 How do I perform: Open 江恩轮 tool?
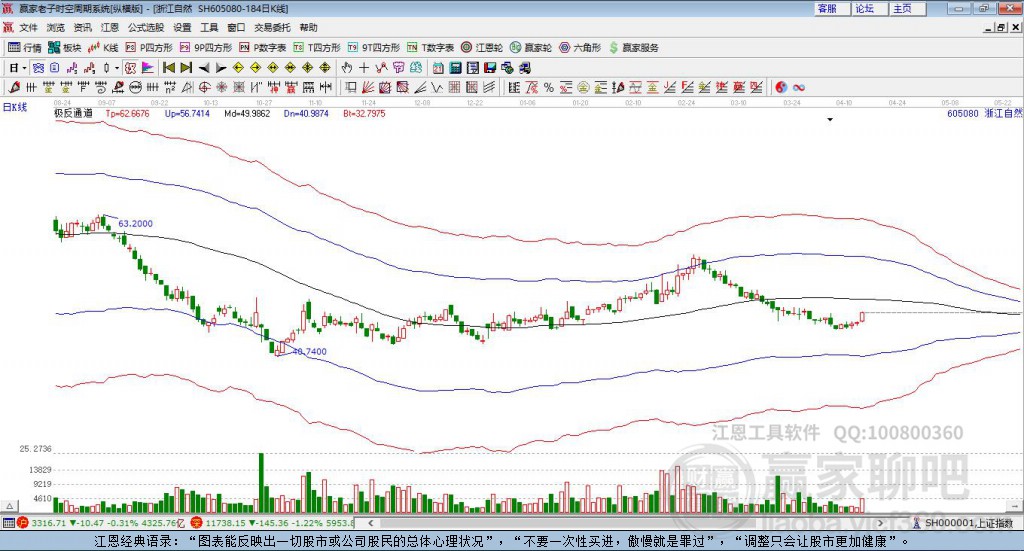click(x=482, y=48)
